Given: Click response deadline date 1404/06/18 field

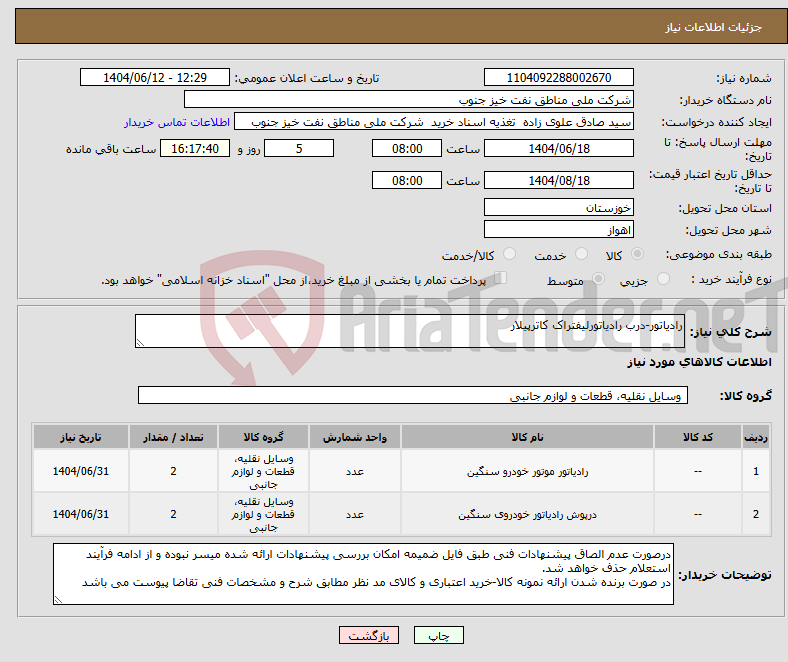Looking at the screenshot, I should [x=558, y=149].
